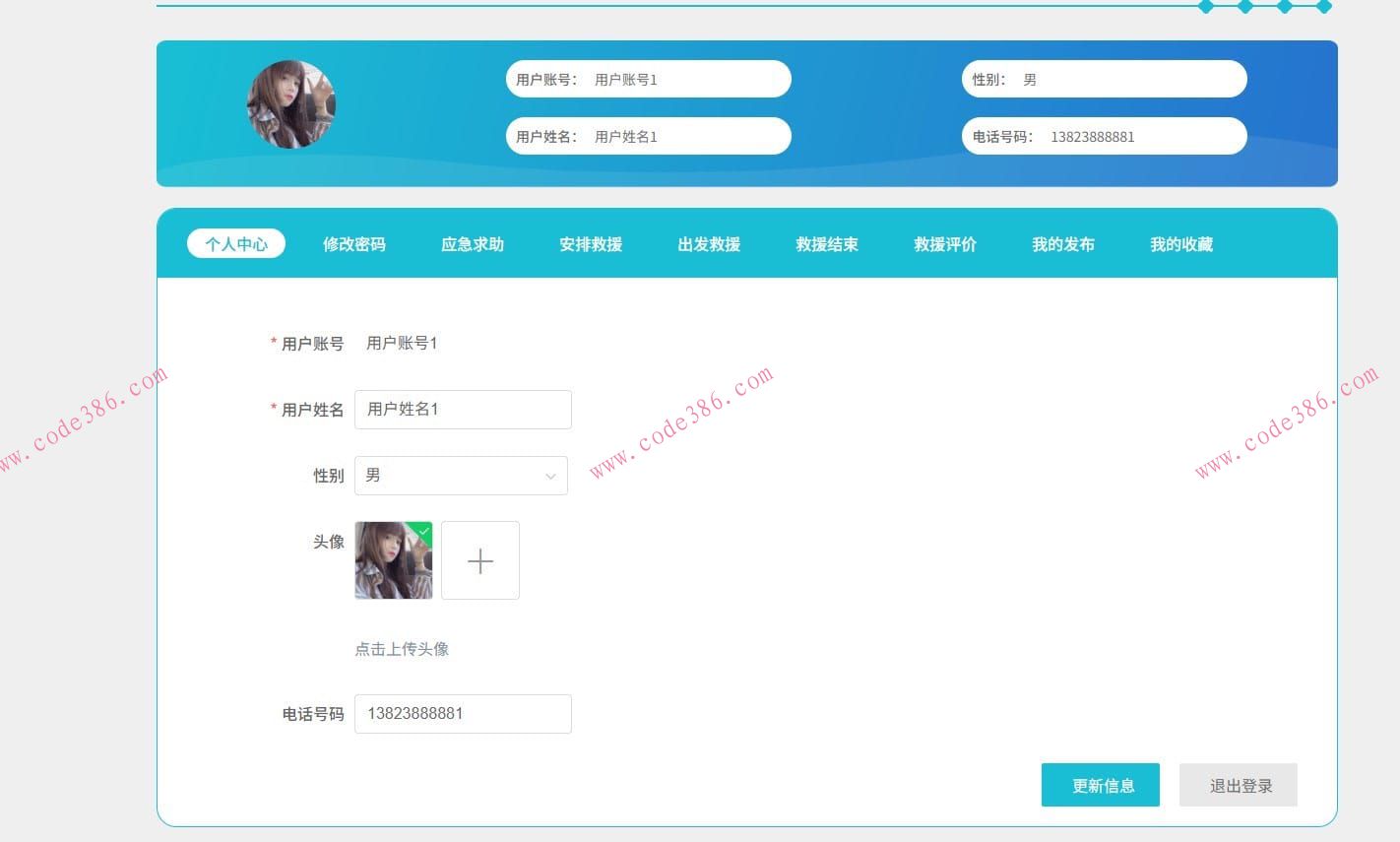Click the avatar thumbnail under 头像

click(393, 566)
